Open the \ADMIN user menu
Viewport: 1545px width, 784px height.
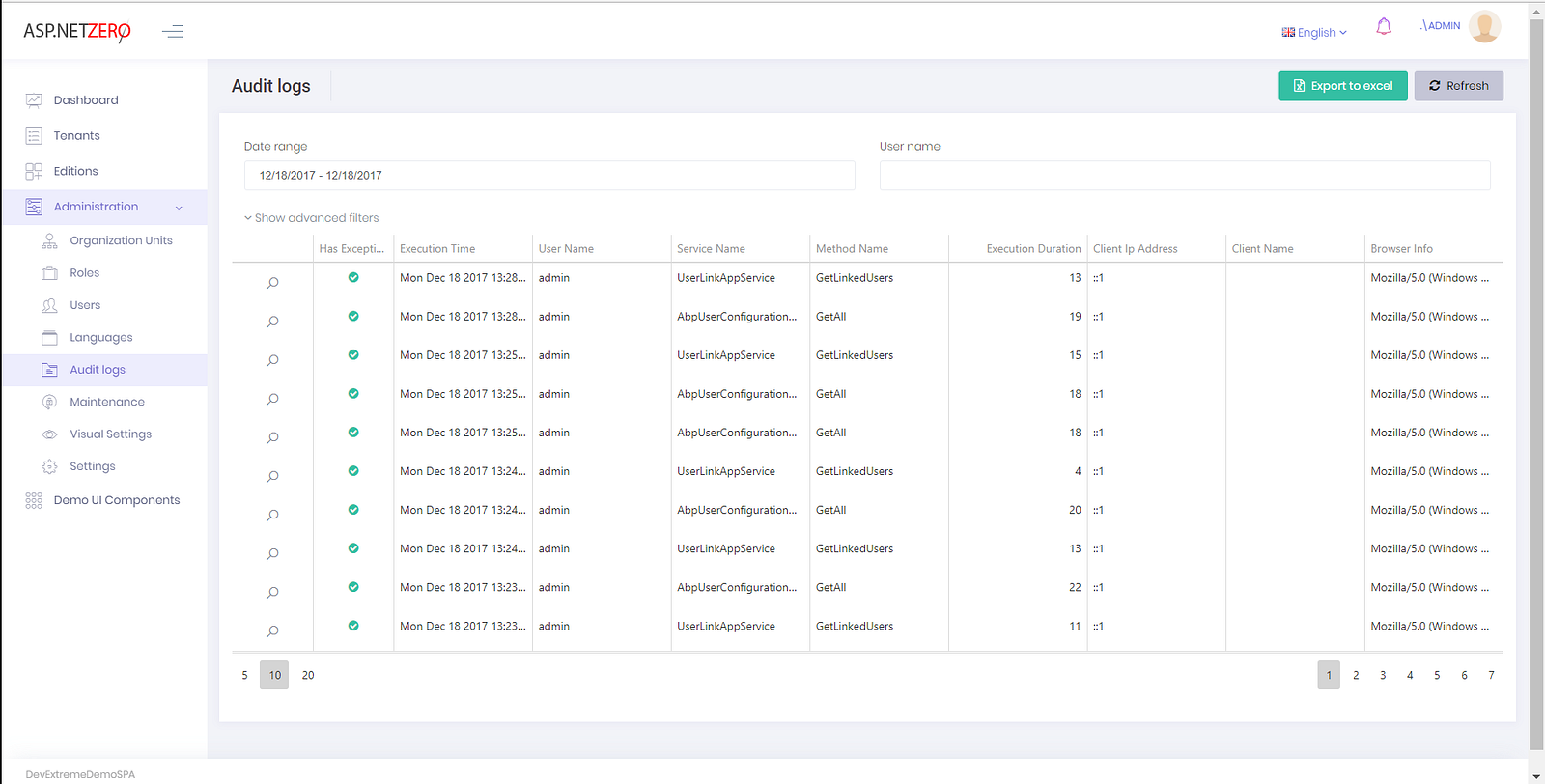click(1440, 26)
